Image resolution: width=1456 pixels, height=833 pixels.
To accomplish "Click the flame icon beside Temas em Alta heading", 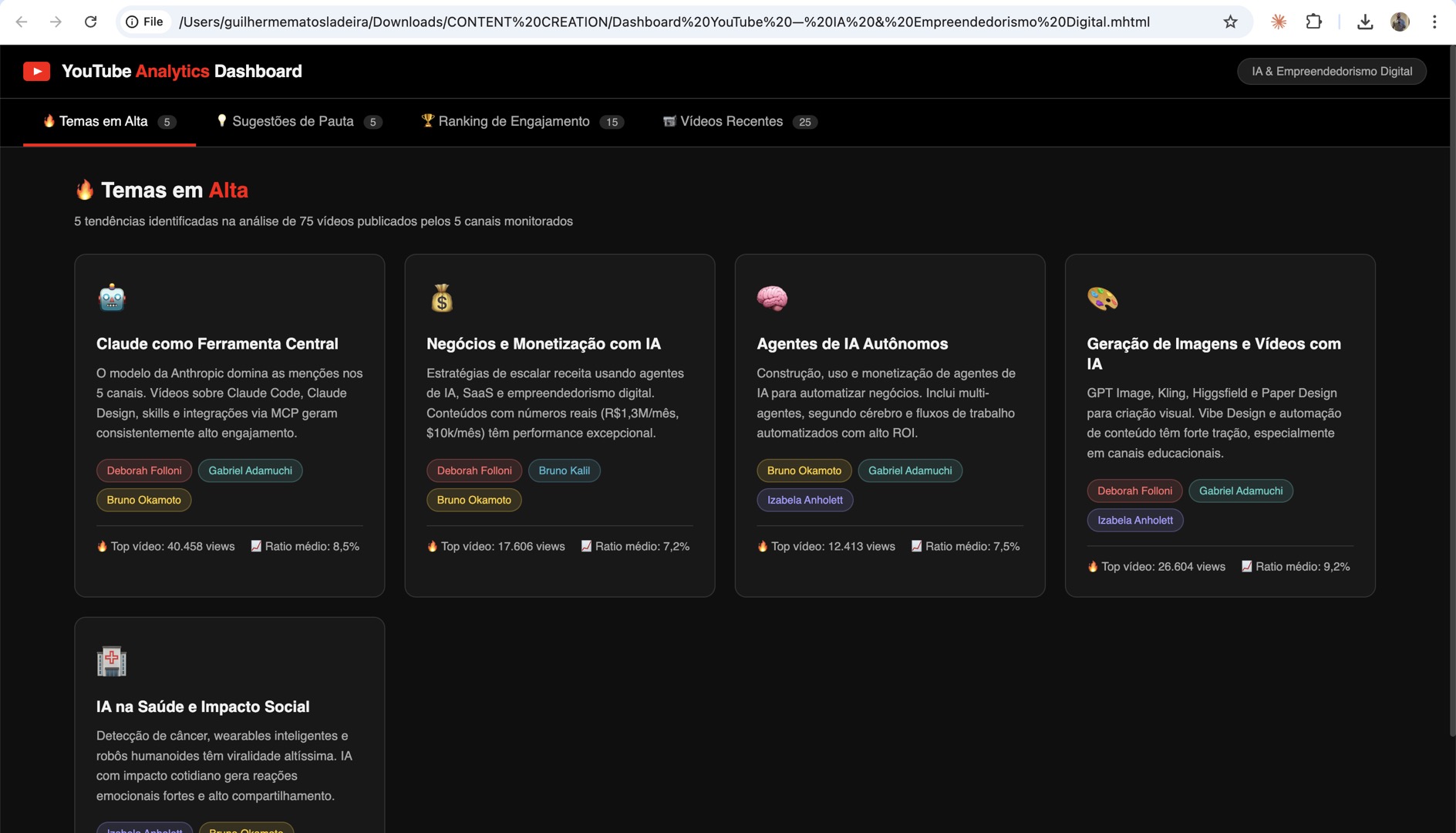I will (x=85, y=190).
